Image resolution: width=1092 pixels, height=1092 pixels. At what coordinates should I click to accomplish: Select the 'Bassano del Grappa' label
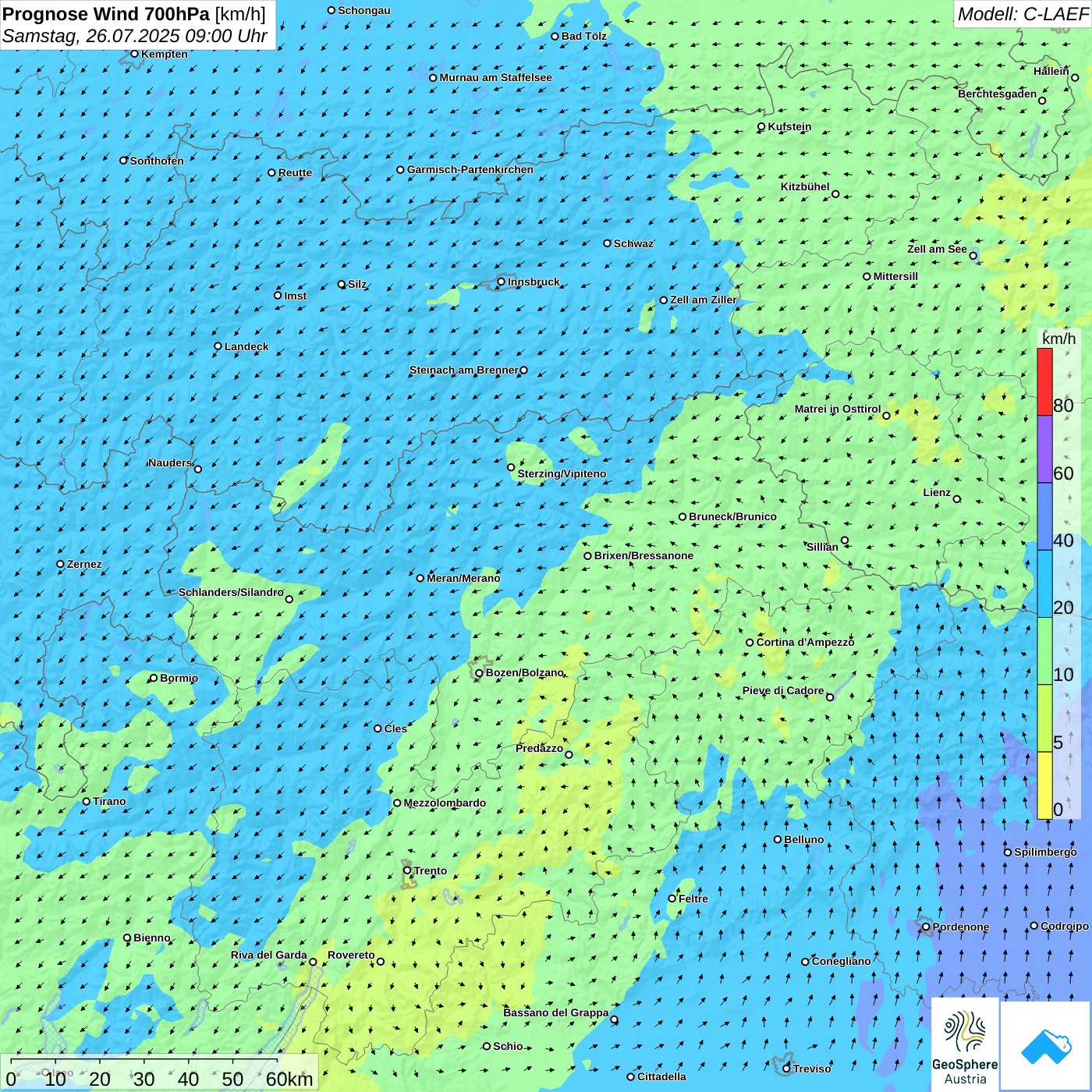(556, 1012)
